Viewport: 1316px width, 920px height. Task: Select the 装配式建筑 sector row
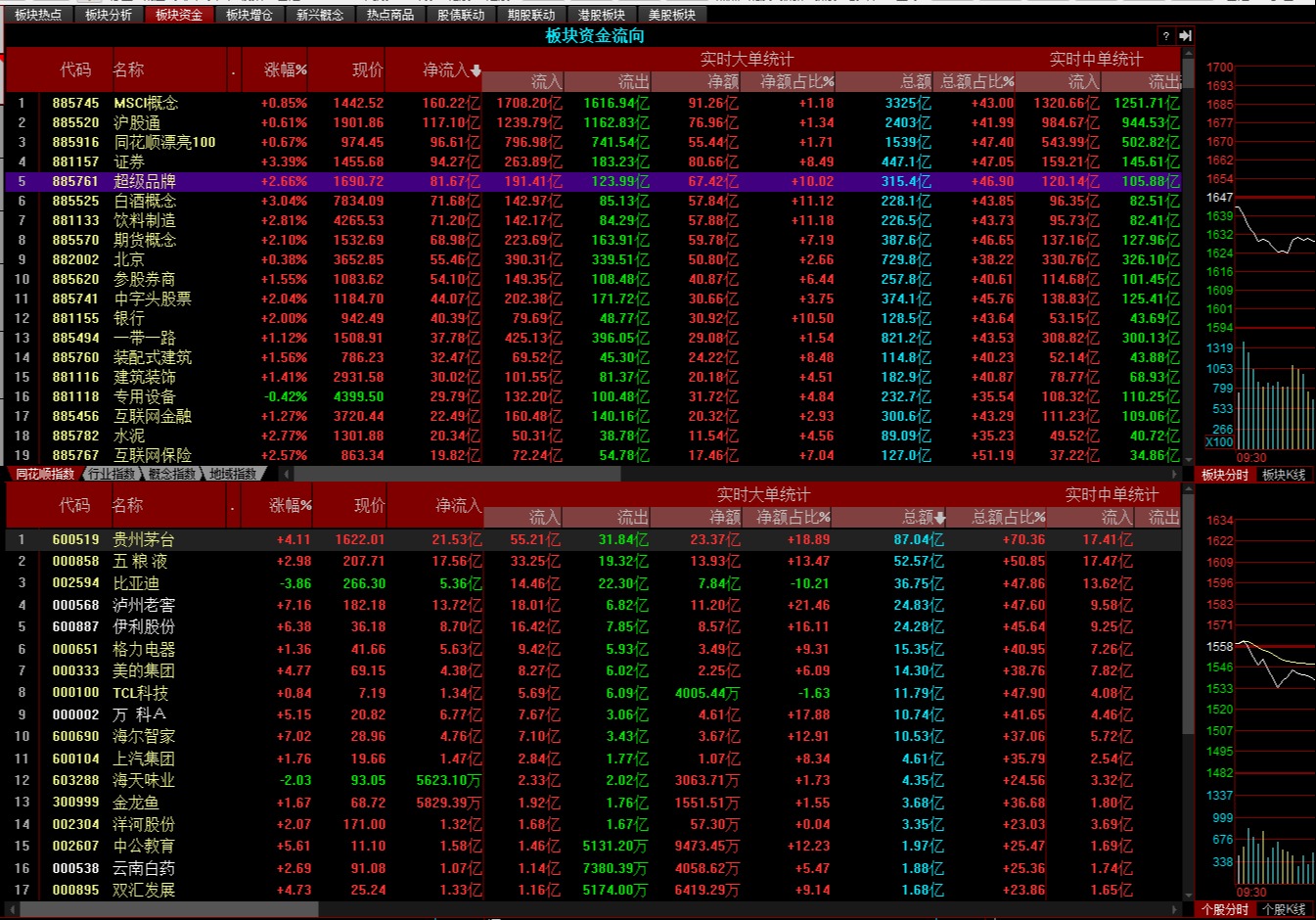593,357
